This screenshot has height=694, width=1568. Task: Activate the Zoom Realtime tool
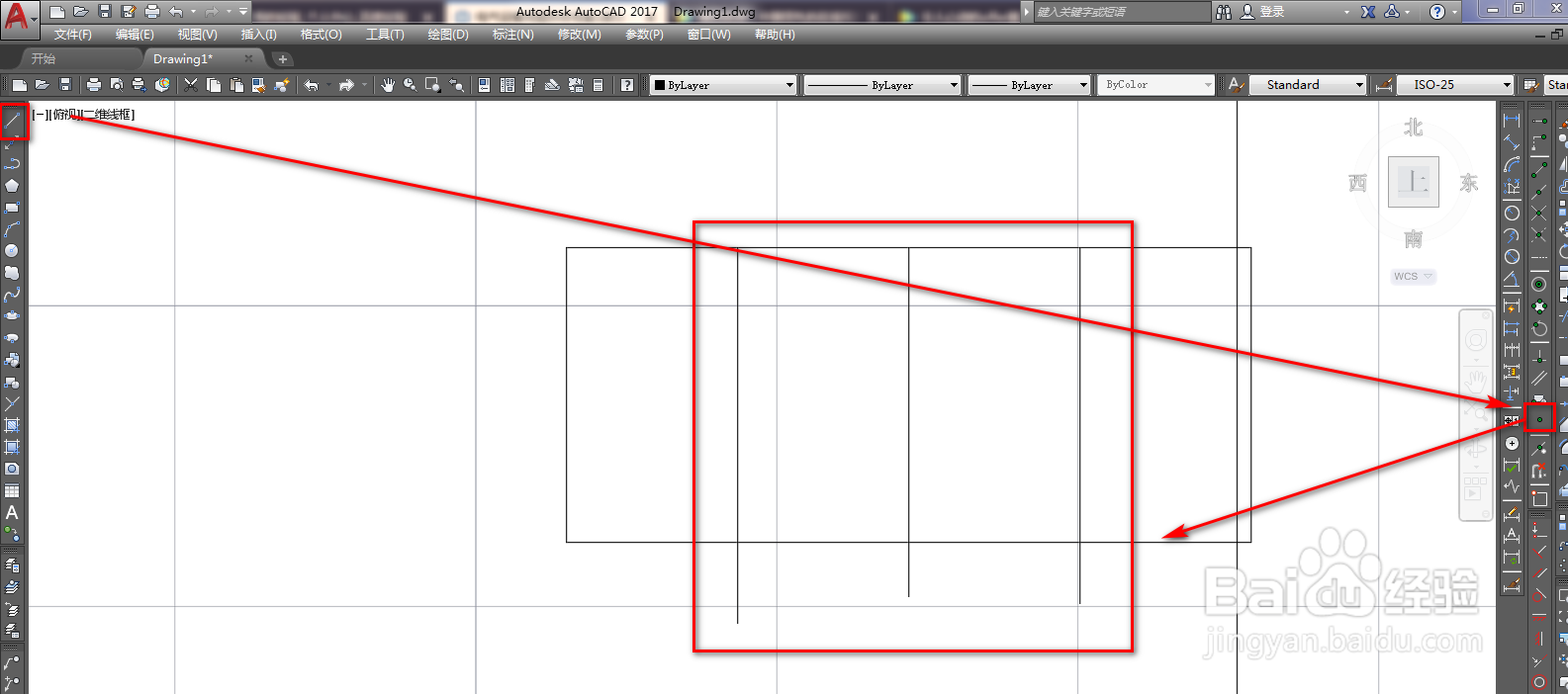pyautogui.click(x=410, y=85)
